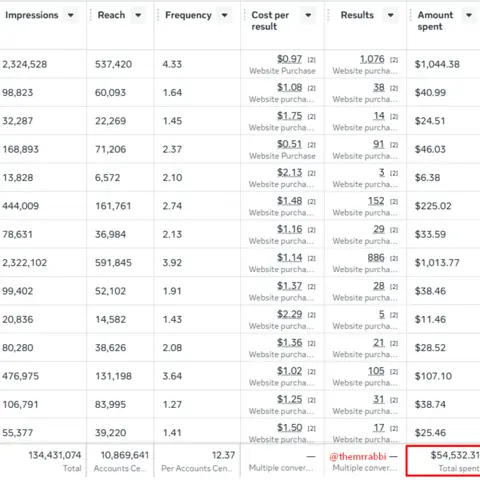Image resolution: width=480 pixels, height=480 pixels.
Task: Open the Results column dropdown arrow
Action: click(x=391, y=15)
